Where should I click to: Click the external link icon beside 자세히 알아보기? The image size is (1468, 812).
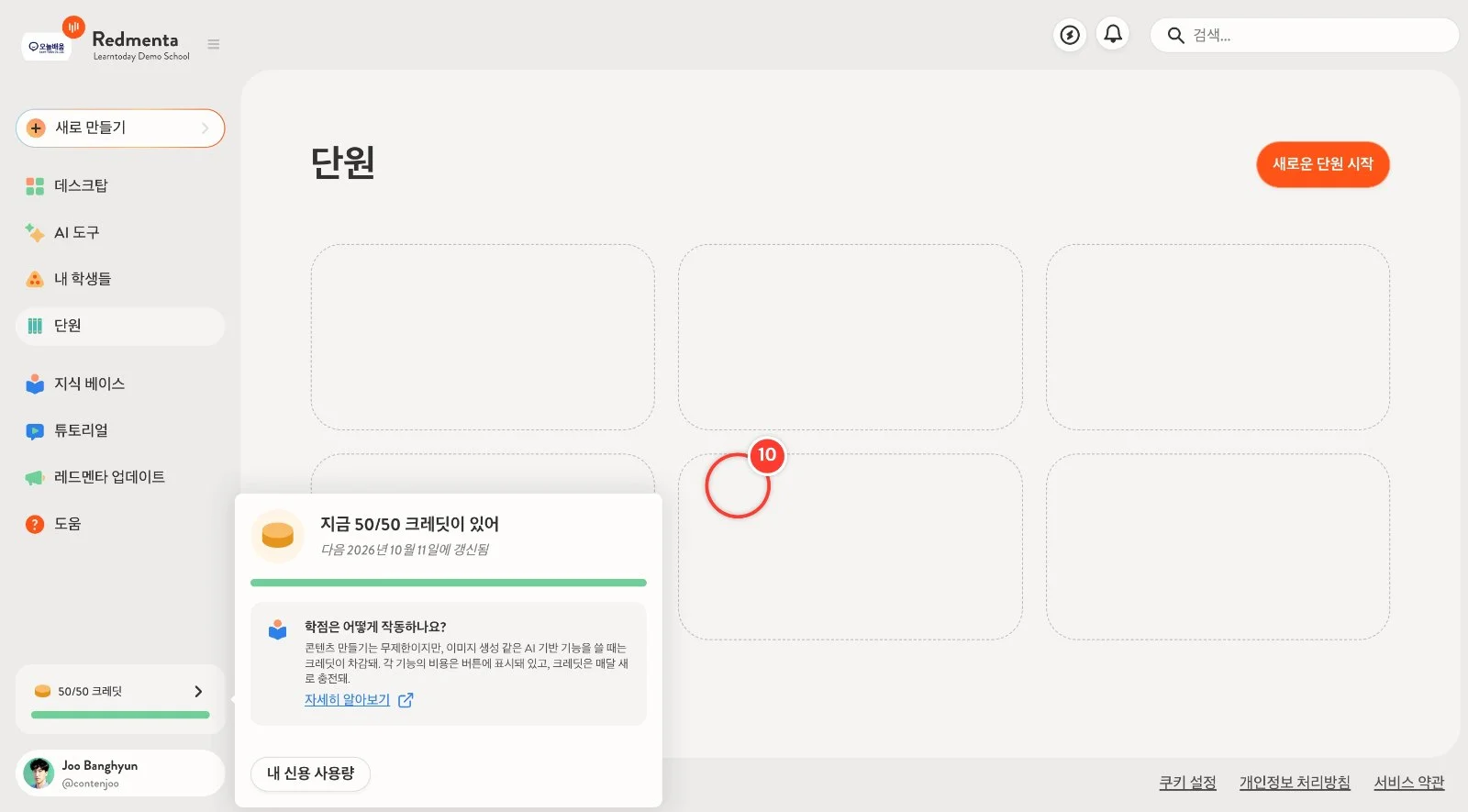tap(406, 700)
